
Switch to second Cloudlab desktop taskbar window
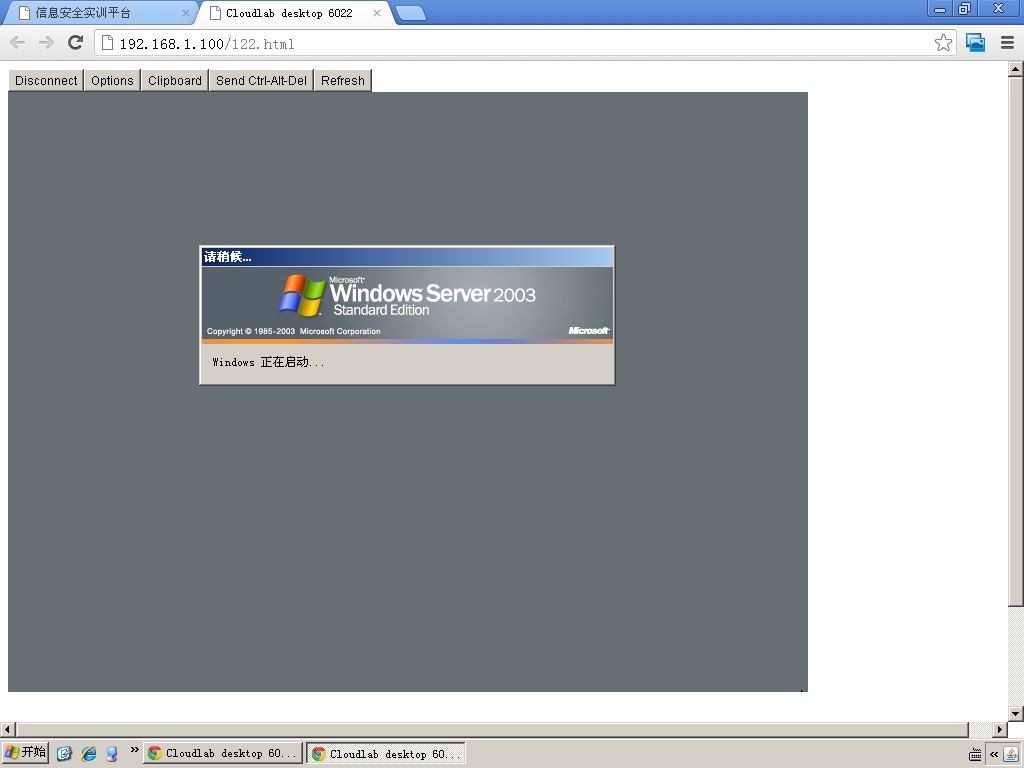pos(387,754)
